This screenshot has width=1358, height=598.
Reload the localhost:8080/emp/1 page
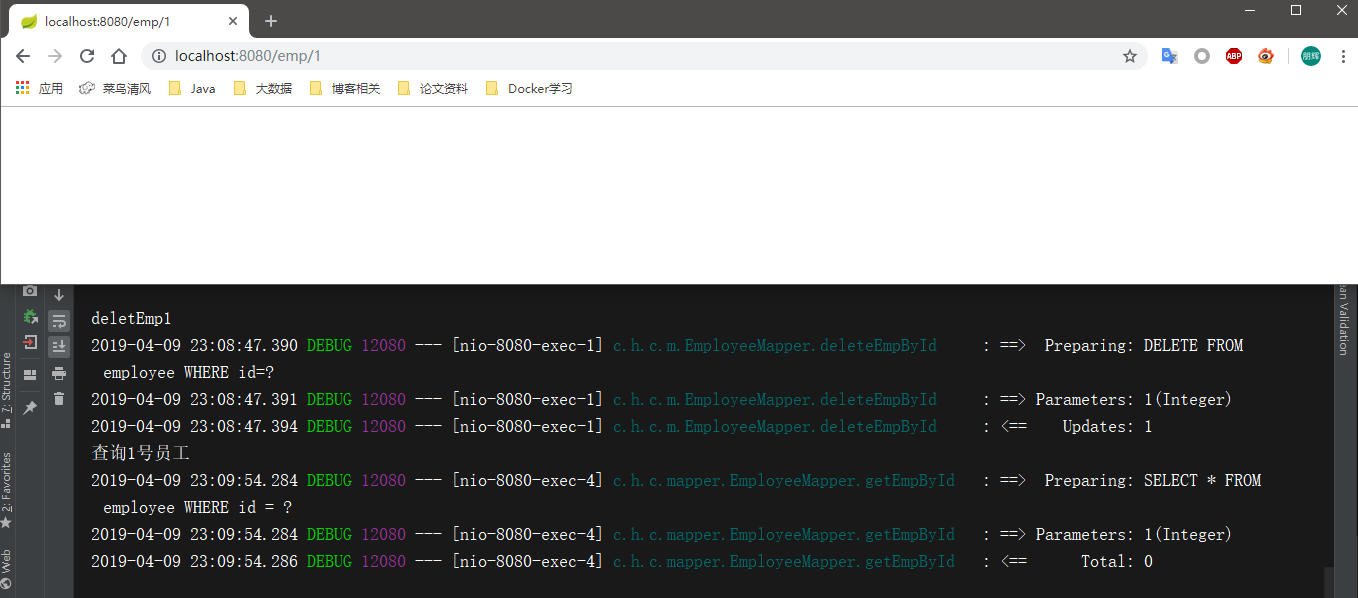[x=87, y=56]
